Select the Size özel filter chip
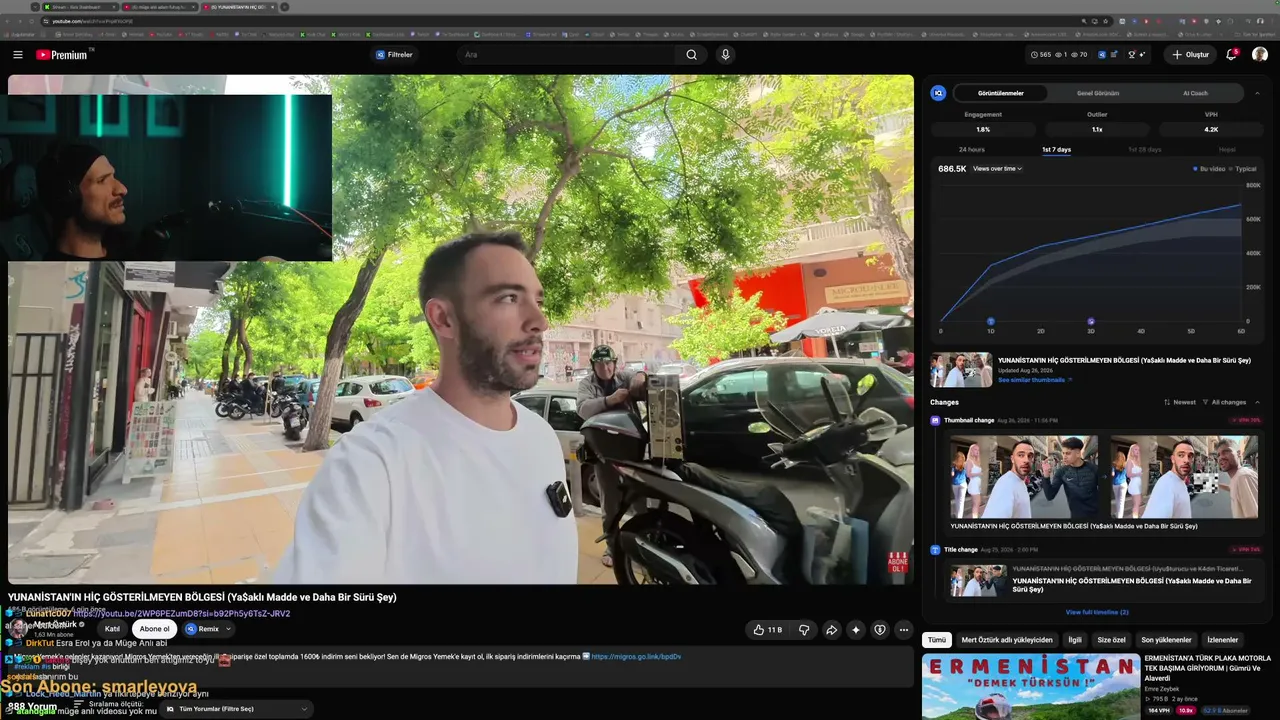1280x720 pixels. [x=1111, y=640]
